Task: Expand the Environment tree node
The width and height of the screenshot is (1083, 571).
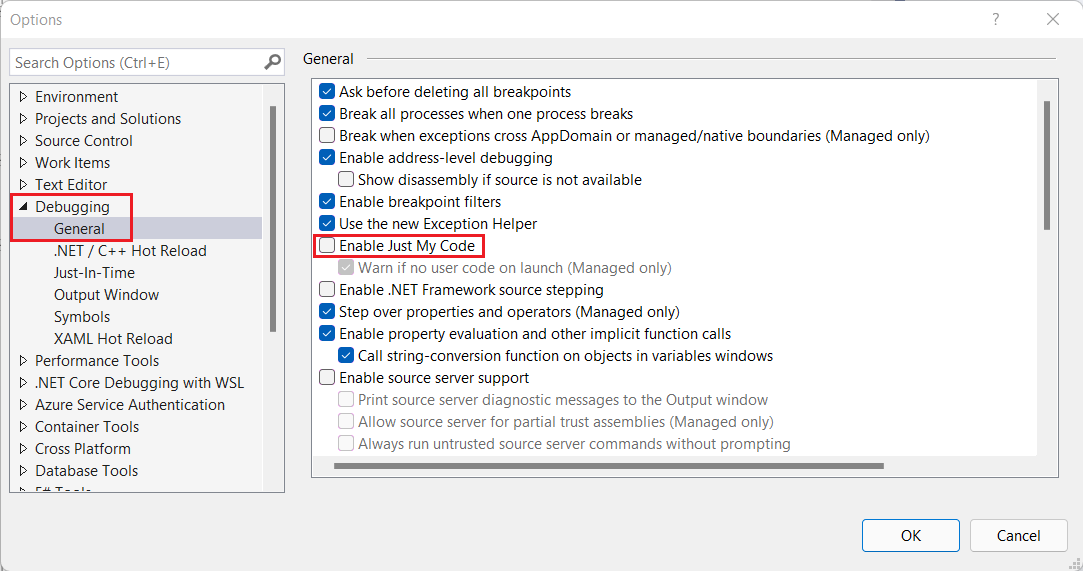Action: [x=24, y=97]
